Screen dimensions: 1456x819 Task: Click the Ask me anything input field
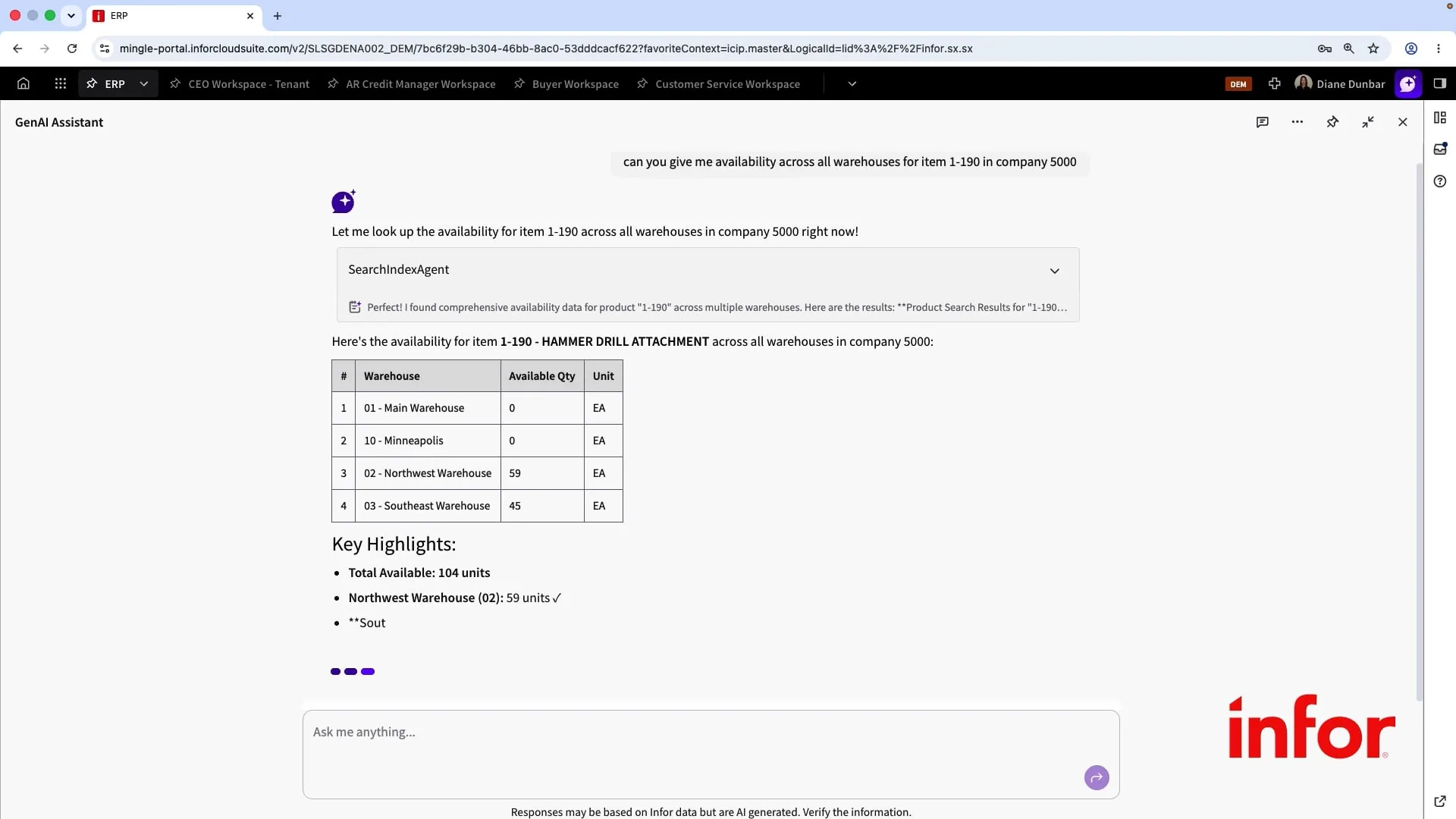(711, 754)
